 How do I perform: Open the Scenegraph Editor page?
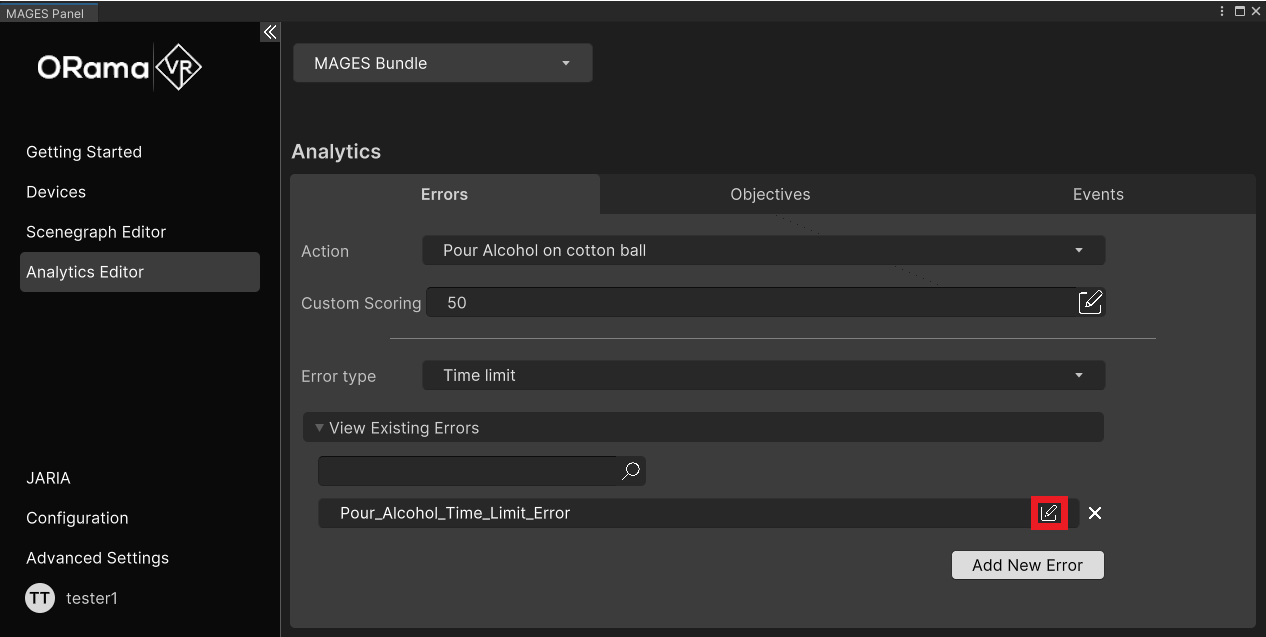(x=96, y=232)
